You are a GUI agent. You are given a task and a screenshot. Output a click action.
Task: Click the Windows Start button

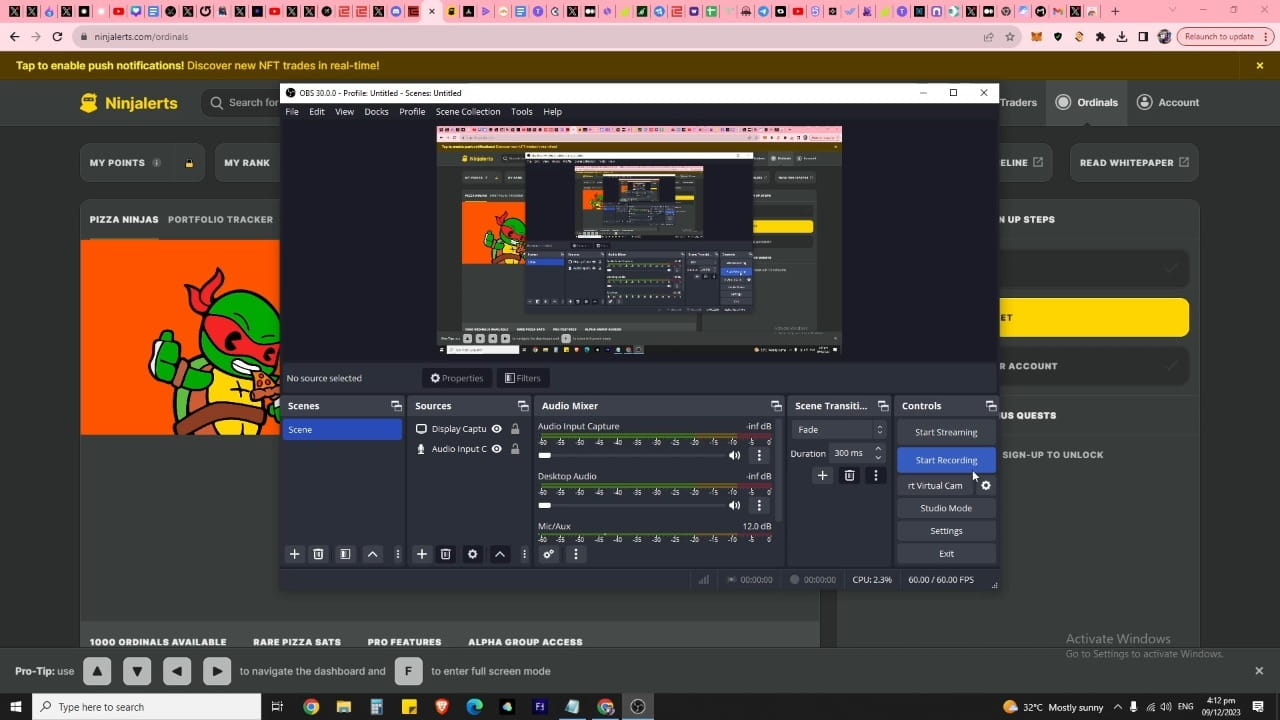click(16, 707)
